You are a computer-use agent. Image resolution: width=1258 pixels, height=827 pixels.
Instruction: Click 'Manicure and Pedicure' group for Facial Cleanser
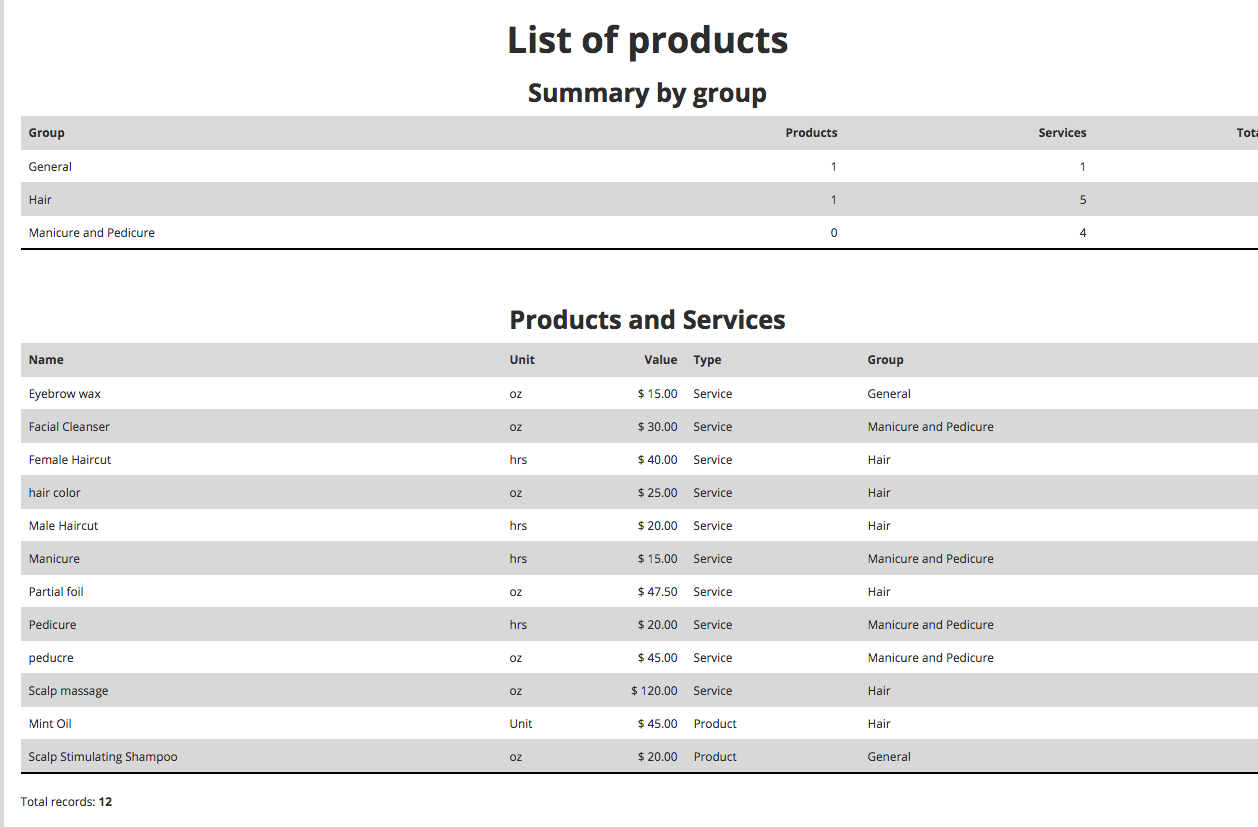(x=931, y=427)
